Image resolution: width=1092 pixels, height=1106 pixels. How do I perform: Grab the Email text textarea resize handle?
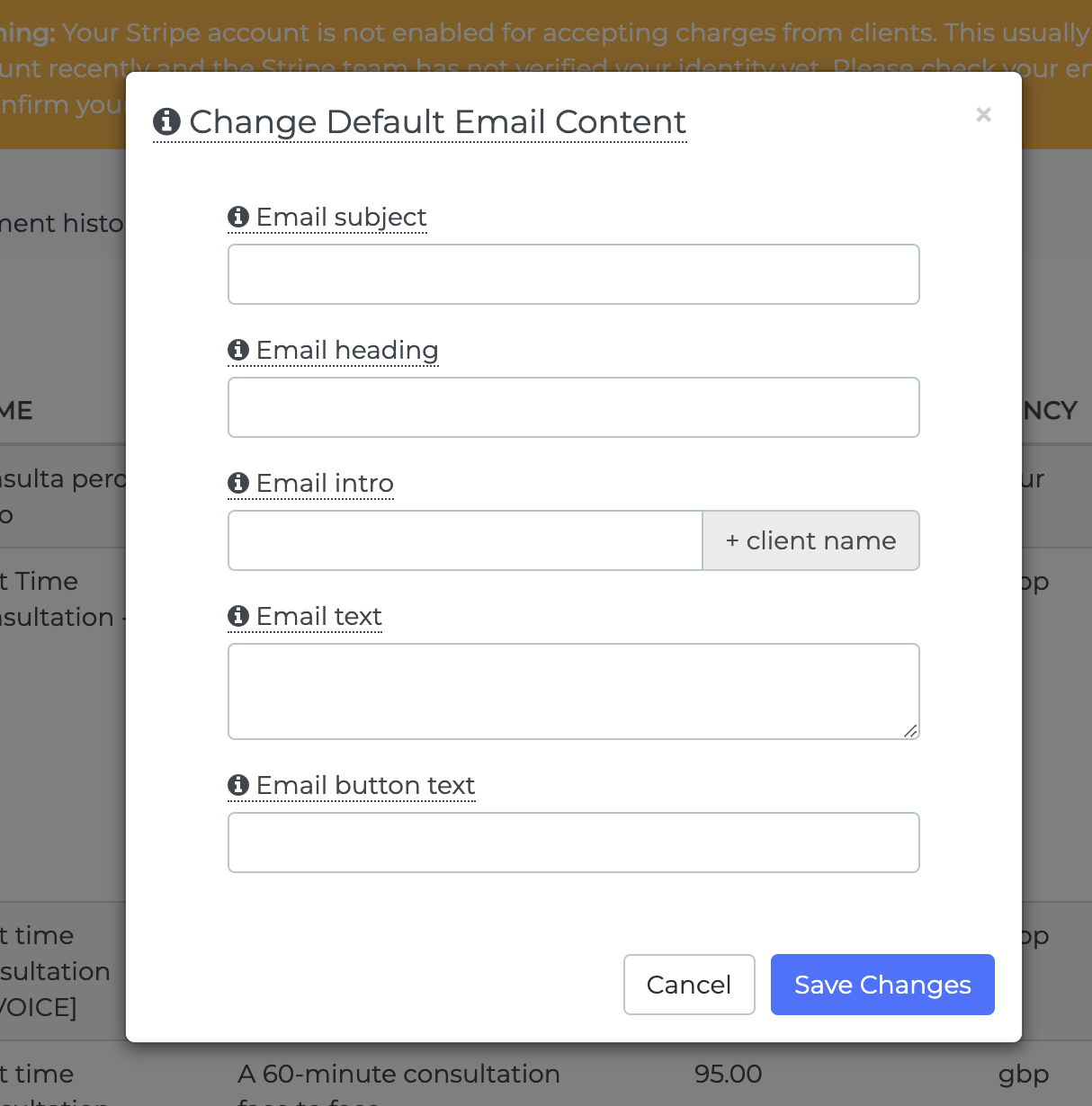click(x=910, y=731)
